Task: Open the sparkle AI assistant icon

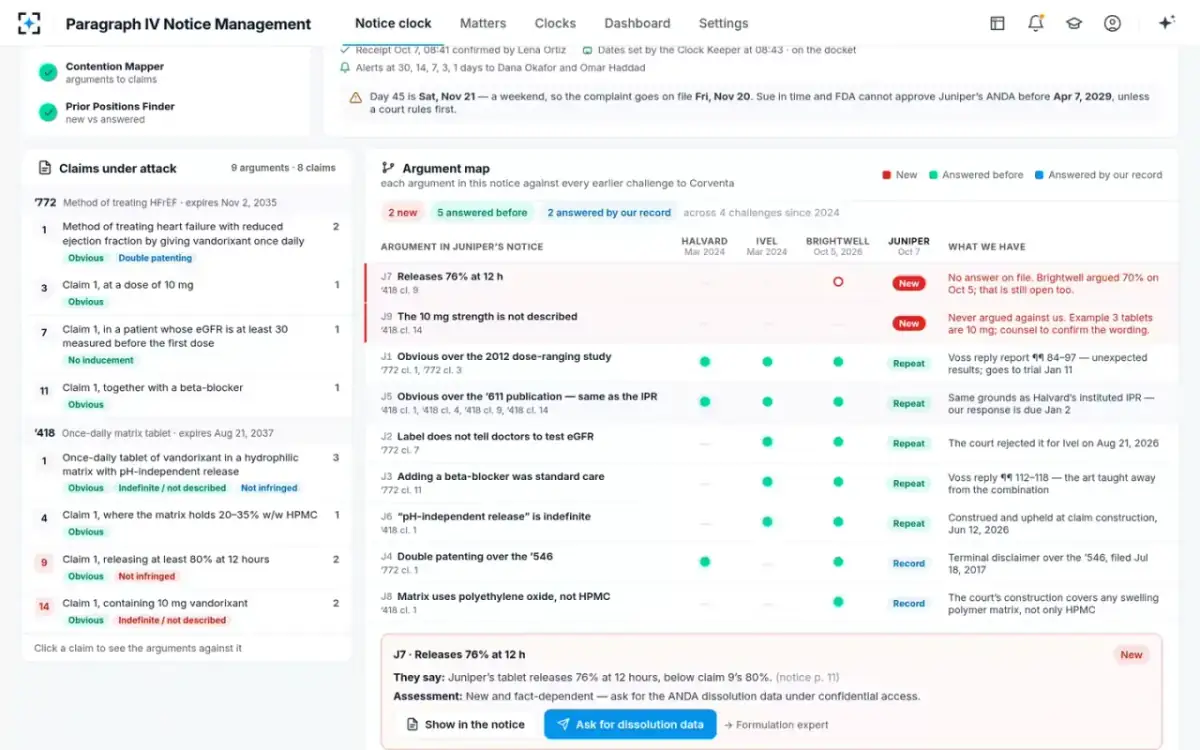Action: coord(1166,23)
